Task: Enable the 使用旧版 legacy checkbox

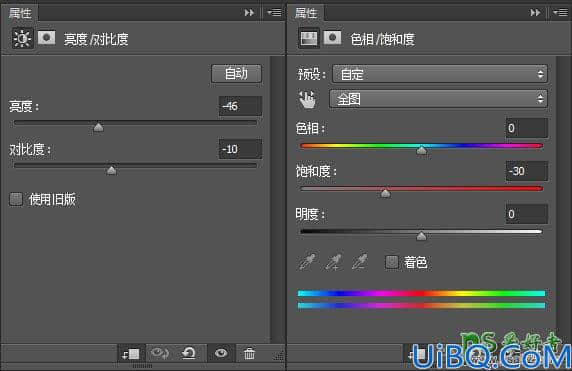Action: click(x=16, y=200)
